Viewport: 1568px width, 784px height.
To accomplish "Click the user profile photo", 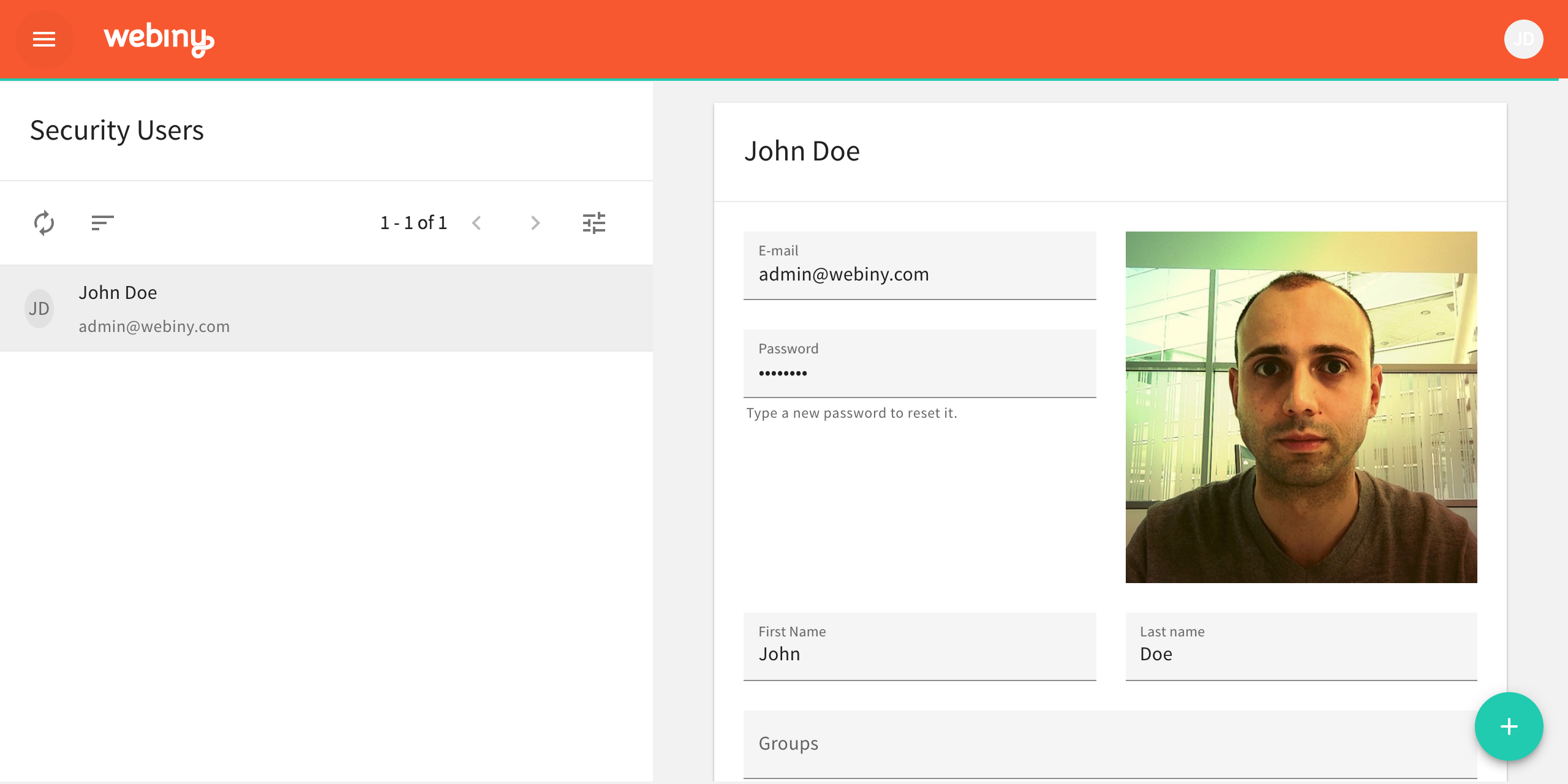I will [x=1301, y=407].
